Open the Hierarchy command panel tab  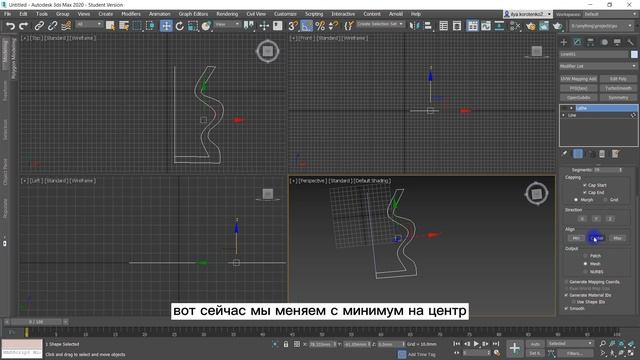[591, 42]
